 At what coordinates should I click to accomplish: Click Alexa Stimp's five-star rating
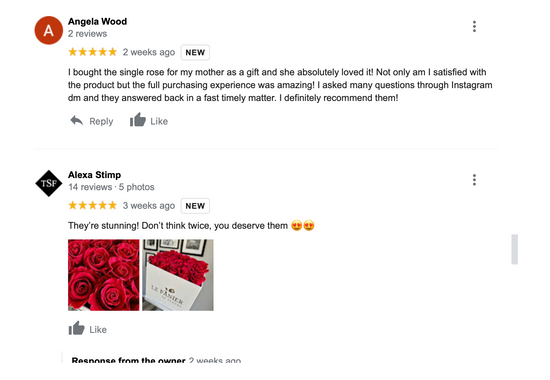(x=93, y=205)
